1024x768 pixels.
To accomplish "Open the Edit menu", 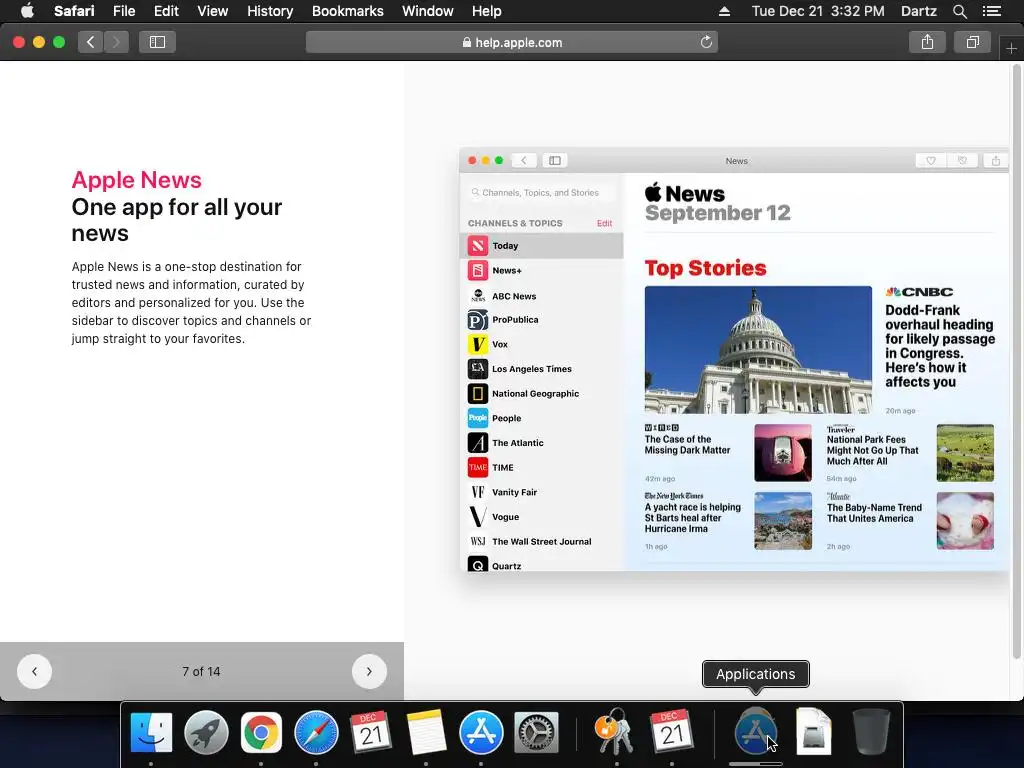I will point(166,11).
